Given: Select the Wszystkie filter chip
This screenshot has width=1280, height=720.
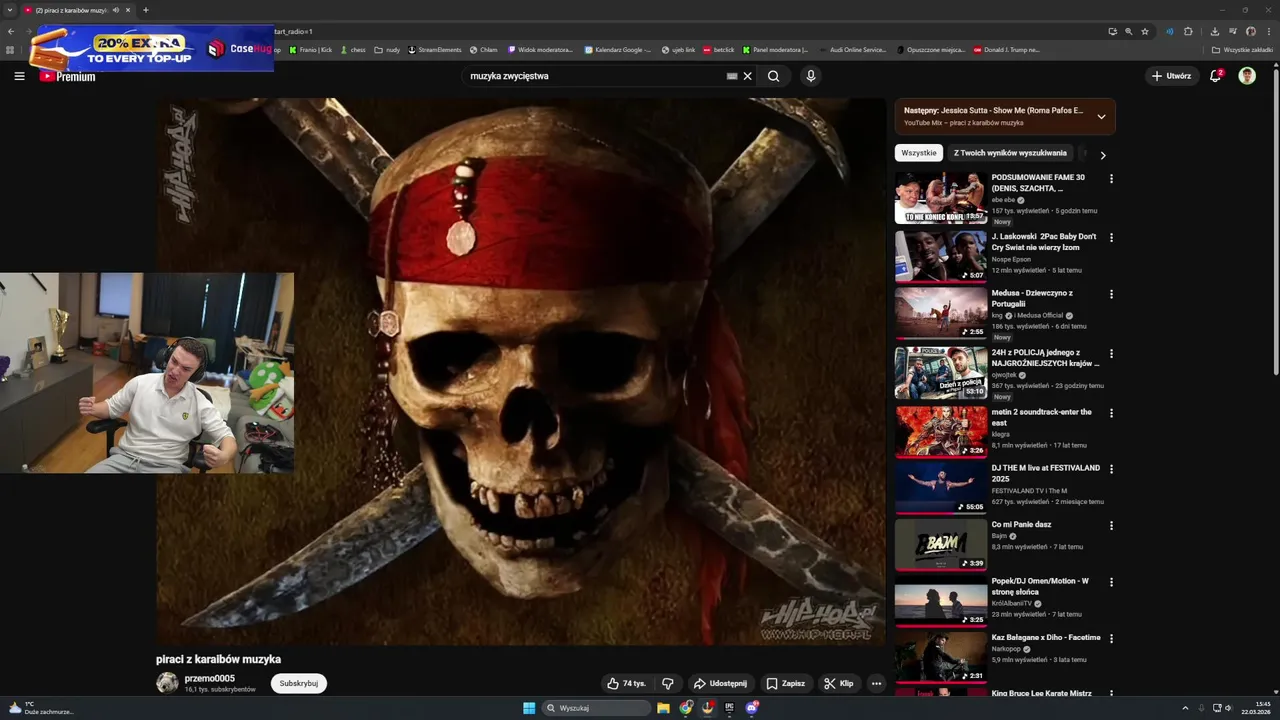Looking at the screenshot, I should click(919, 153).
